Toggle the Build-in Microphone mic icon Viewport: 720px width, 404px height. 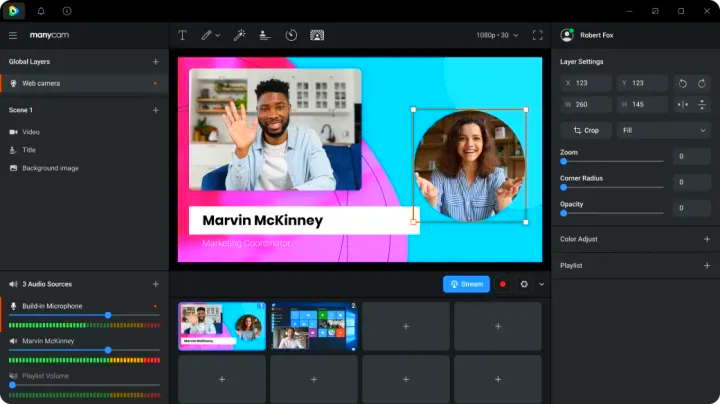tap(13, 306)
